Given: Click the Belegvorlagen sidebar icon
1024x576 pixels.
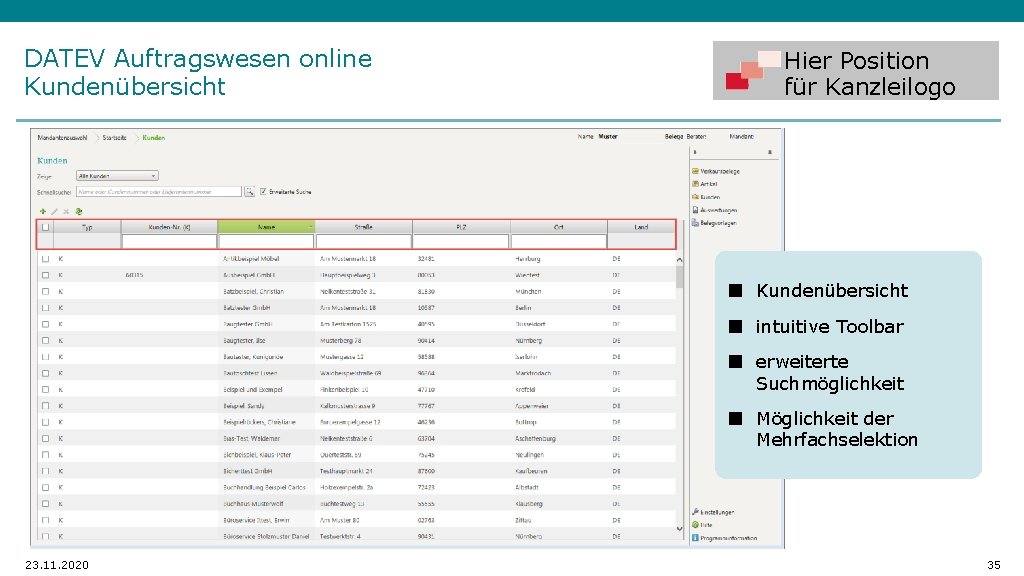Looking at the screenshot, I should (x=696, y=223).
